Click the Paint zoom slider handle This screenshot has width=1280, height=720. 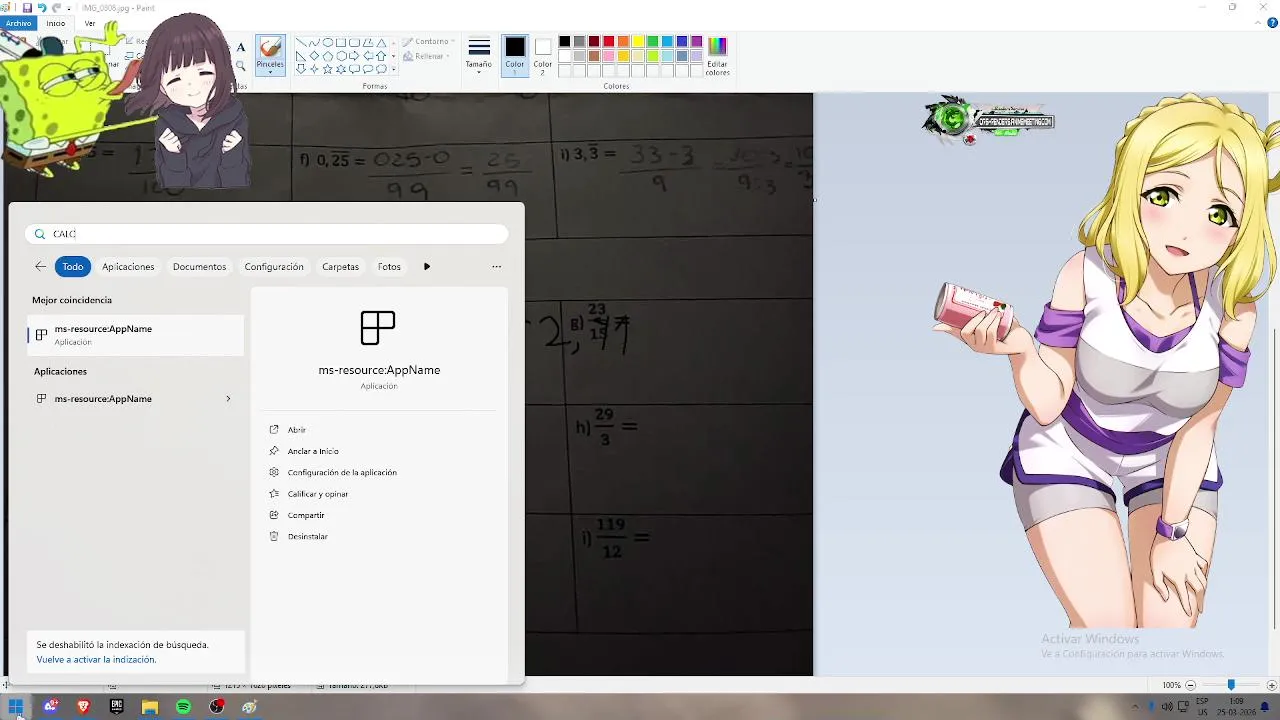[x=1231, y=685]
